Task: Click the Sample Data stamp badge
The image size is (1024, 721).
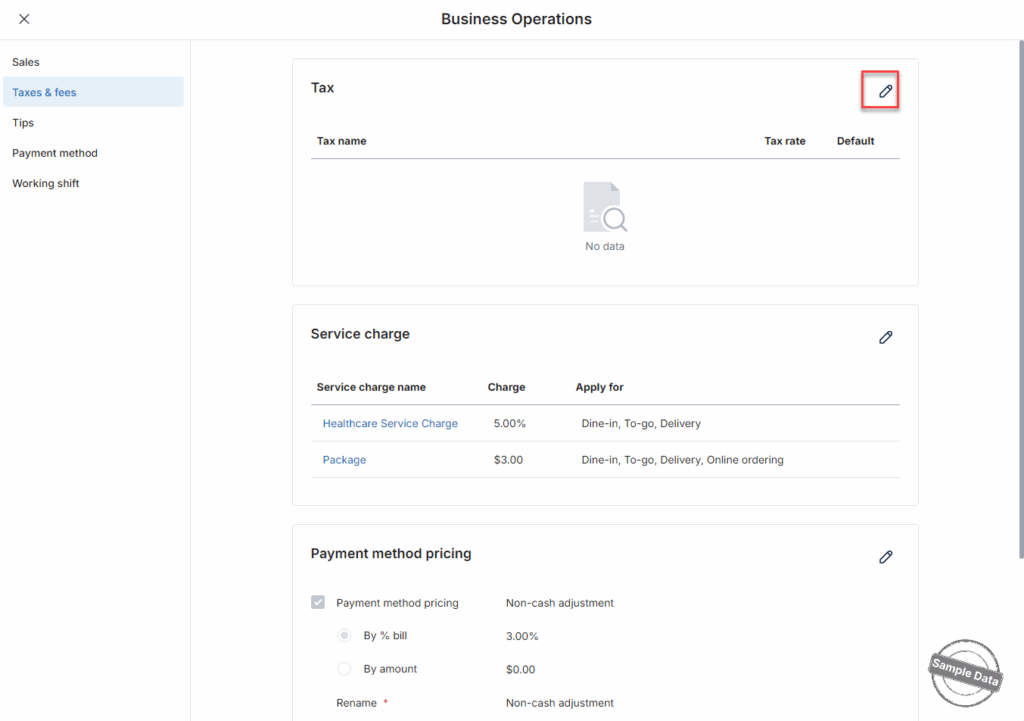Action: point(965,673)
